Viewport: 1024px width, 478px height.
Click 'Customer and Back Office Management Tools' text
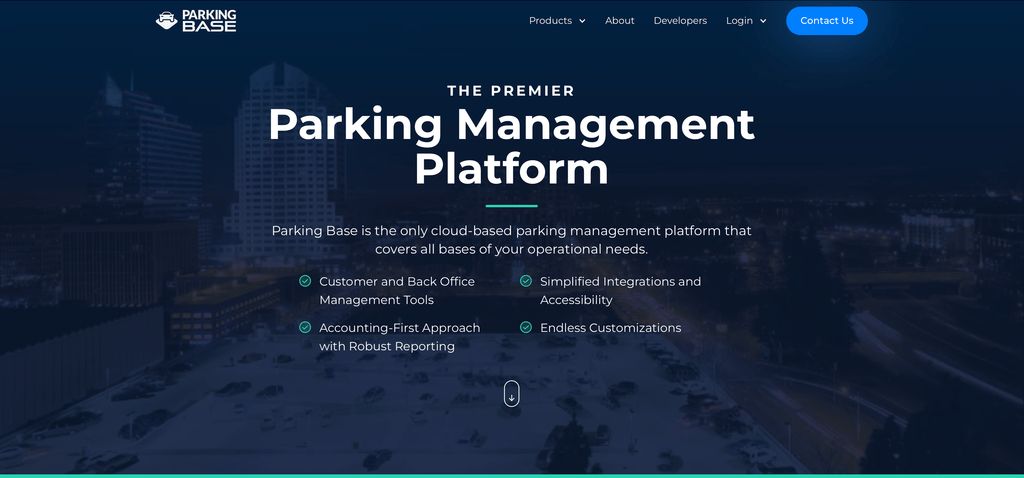397,291
